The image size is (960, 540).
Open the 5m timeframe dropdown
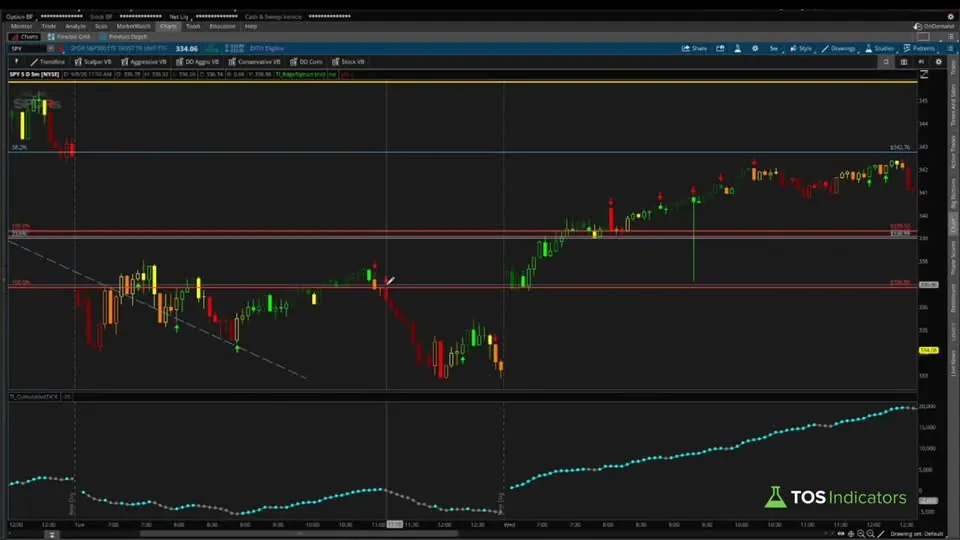774,48
